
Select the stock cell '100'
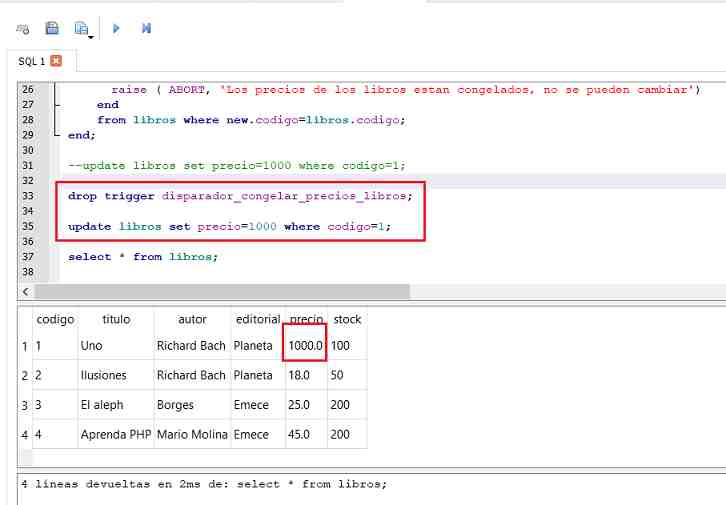click(347, 346)
